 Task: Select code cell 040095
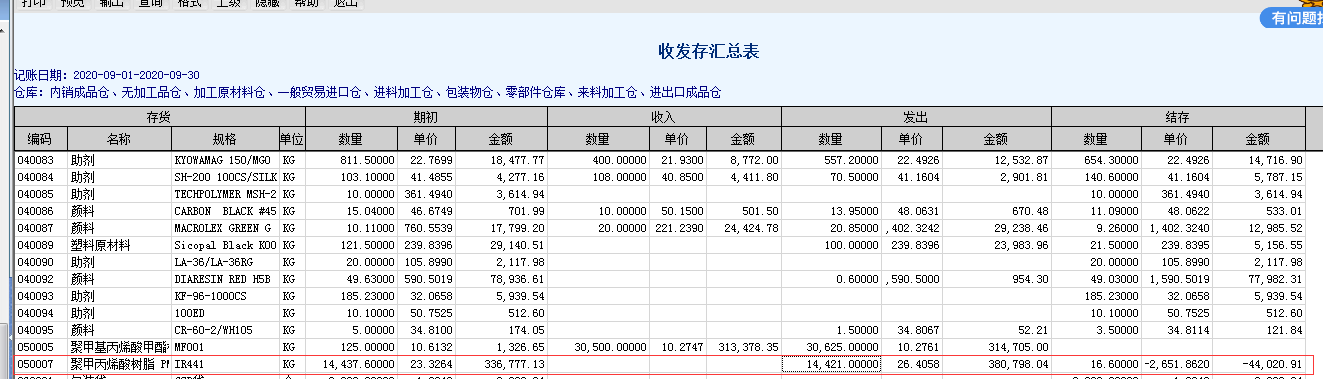pos(40,329)
